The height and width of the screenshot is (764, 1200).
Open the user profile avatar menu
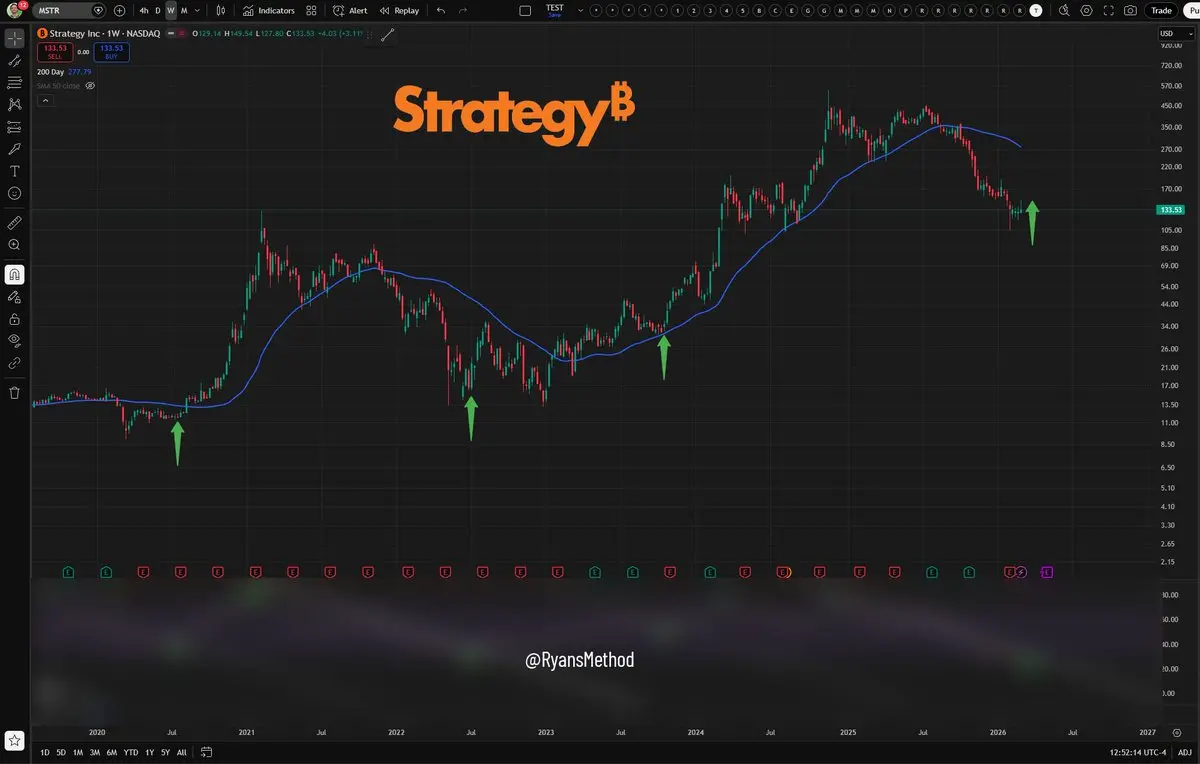tap(15, 10)
